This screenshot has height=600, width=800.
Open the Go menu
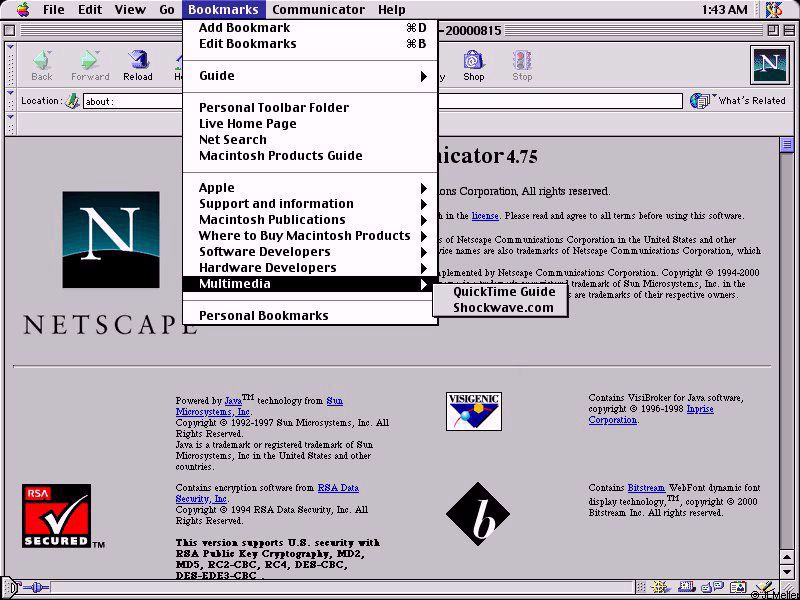[167, 9]
